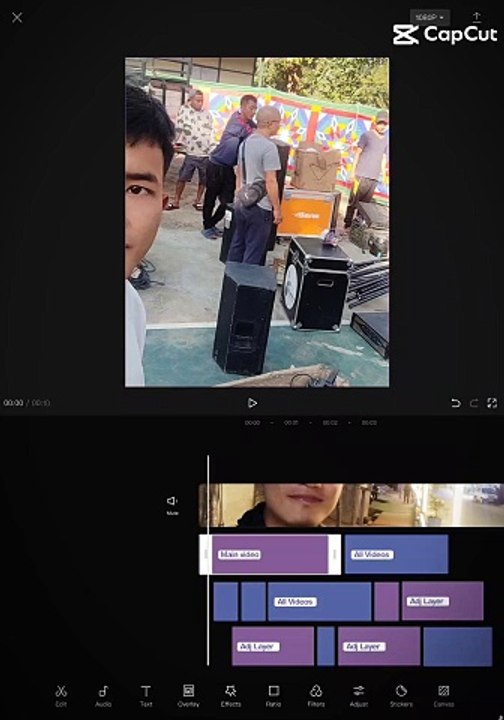Select the first small blue clip in the middle track
This screenshot has width=504, height=720.
point(226,601)
